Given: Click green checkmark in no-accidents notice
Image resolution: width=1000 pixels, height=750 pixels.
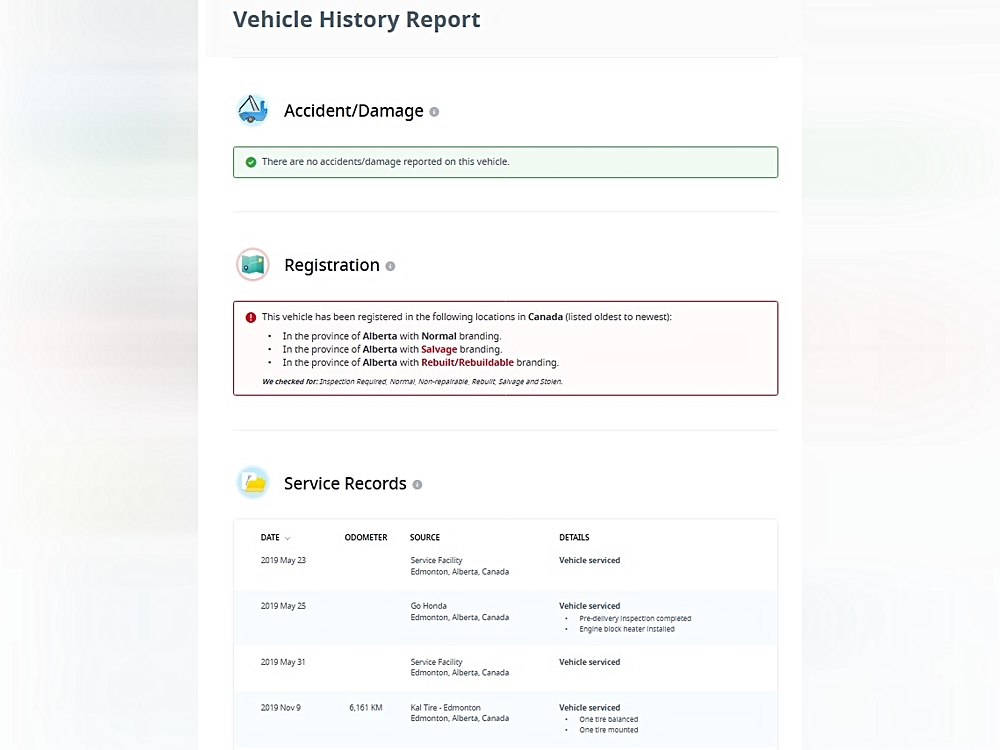Looking at the screenshot, I should pyautogui.click(x=251, y=162).
